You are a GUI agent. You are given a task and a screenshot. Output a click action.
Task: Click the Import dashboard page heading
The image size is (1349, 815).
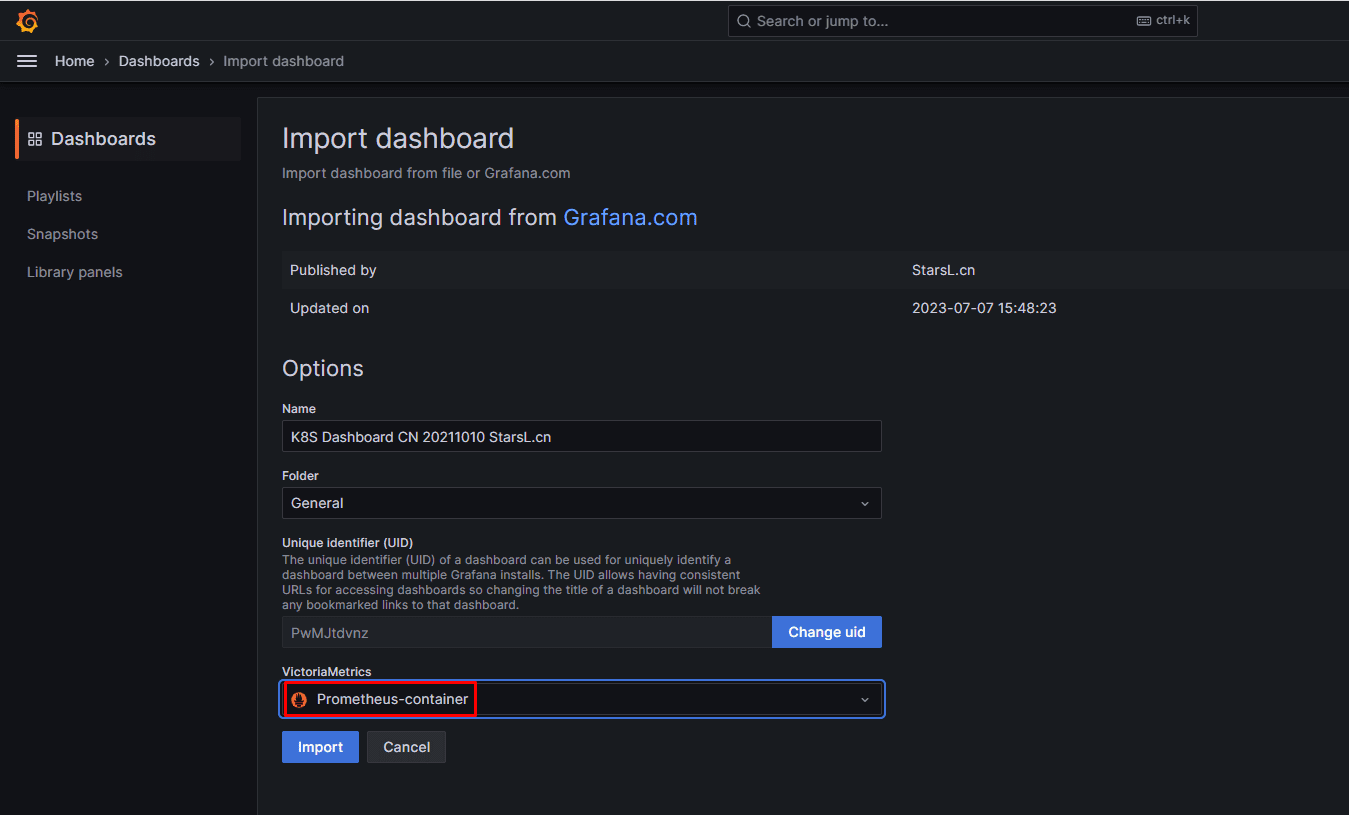tap(398, 138)
